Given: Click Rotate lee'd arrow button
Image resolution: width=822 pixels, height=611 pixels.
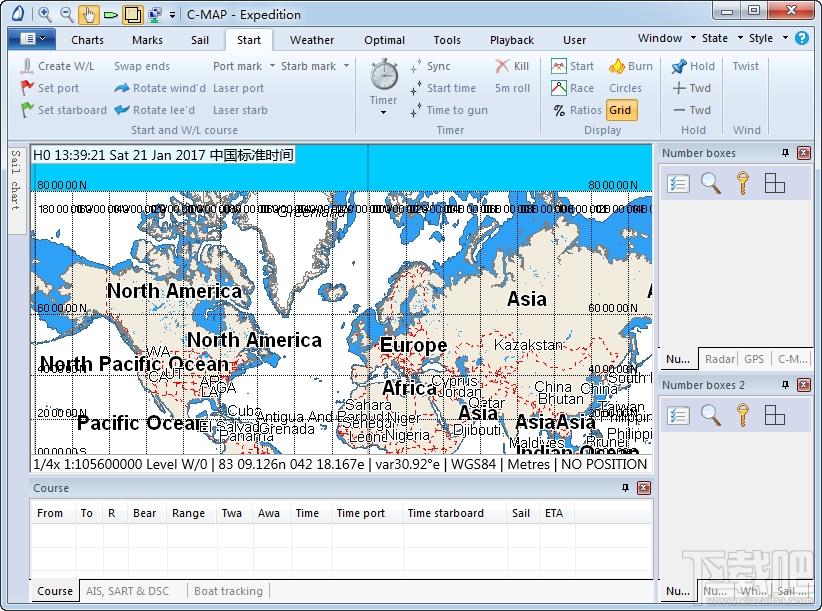Looking at the screenshot, I should tap(155, 110).
